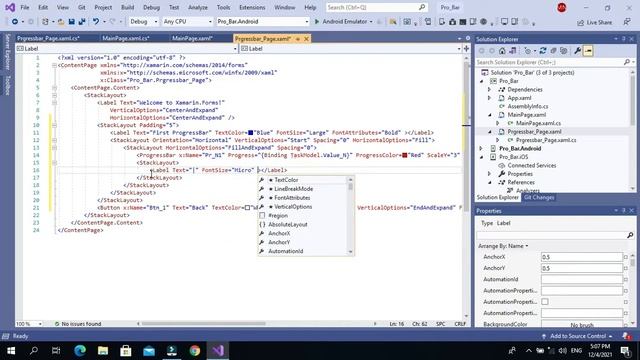The width and height of the screenshot is (640, 360).
Task: Open the Any CPU platform dropdown
Action: 187,22
